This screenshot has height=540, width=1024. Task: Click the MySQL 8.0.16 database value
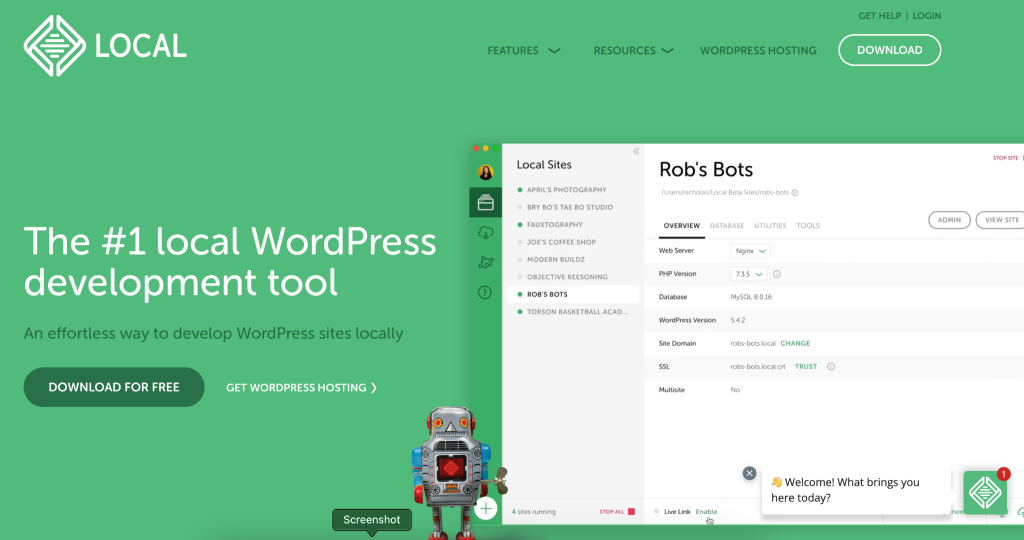point(751,297)
